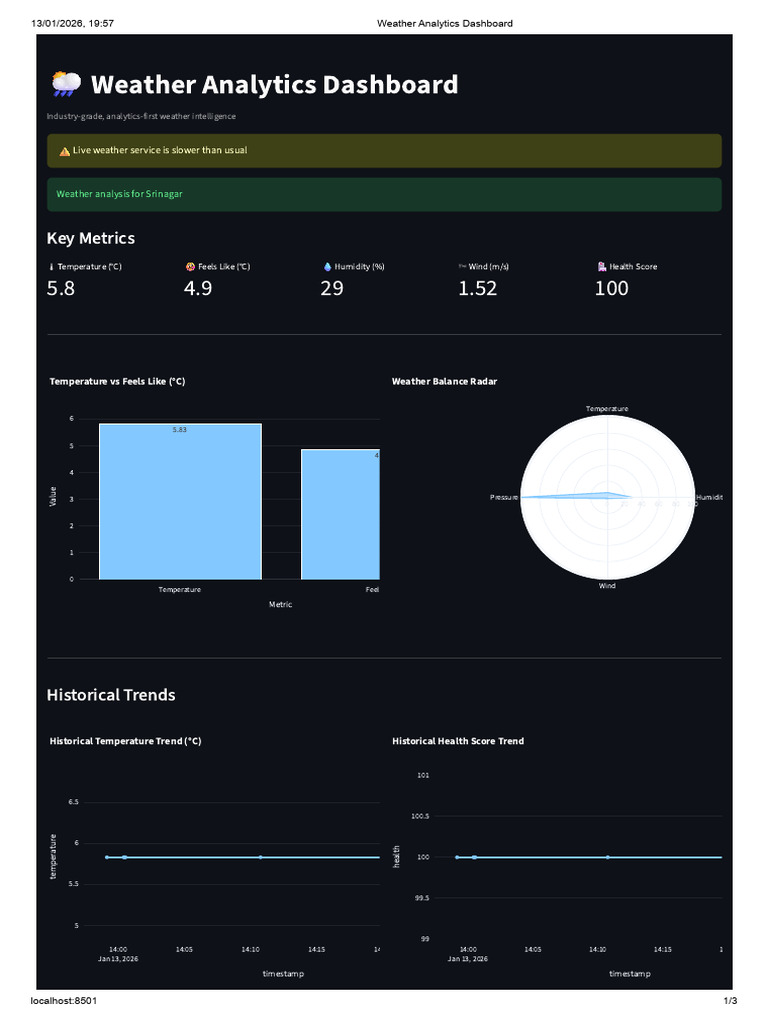Click the health trend data point near 14:10
Screen dimensions: 768x1024
(x=608, y=857)
